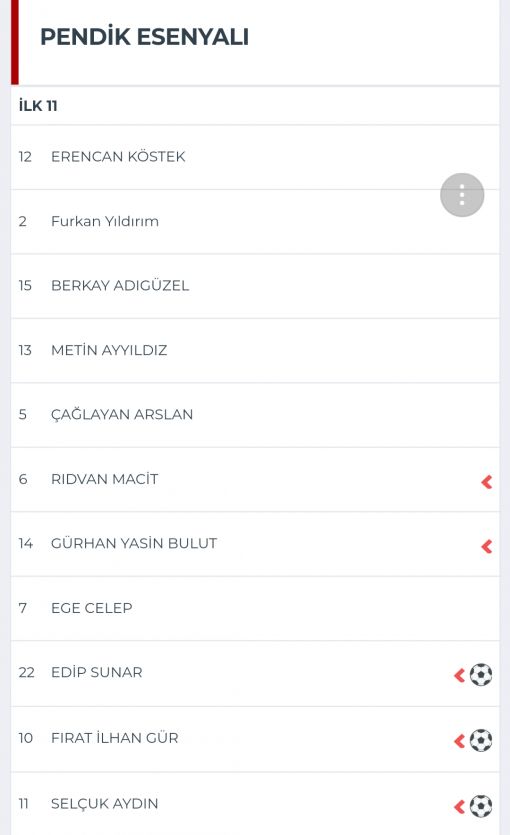Click the substitution arrow beside RIDVAN MACİT
The image size is (510, 835).
coord(487,482)
